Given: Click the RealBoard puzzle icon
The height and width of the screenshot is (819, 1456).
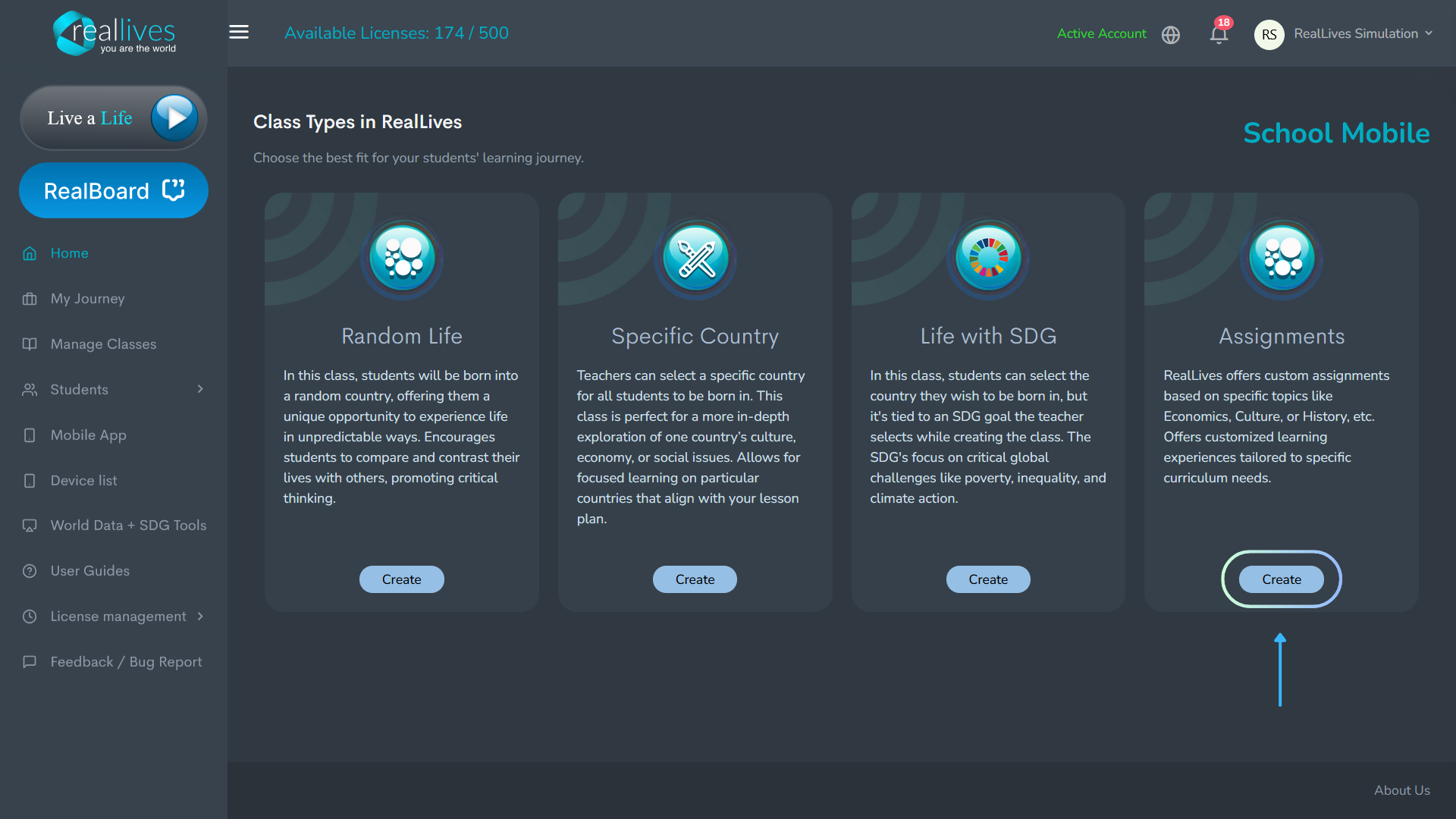Looking at the screenshot, I should pos(174,190).
